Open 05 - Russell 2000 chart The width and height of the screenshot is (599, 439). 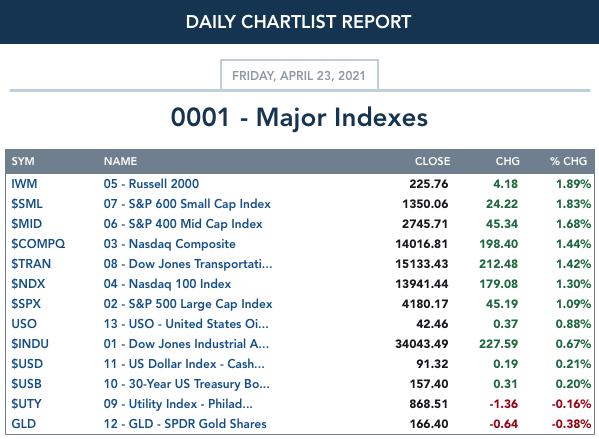[151, 184]
